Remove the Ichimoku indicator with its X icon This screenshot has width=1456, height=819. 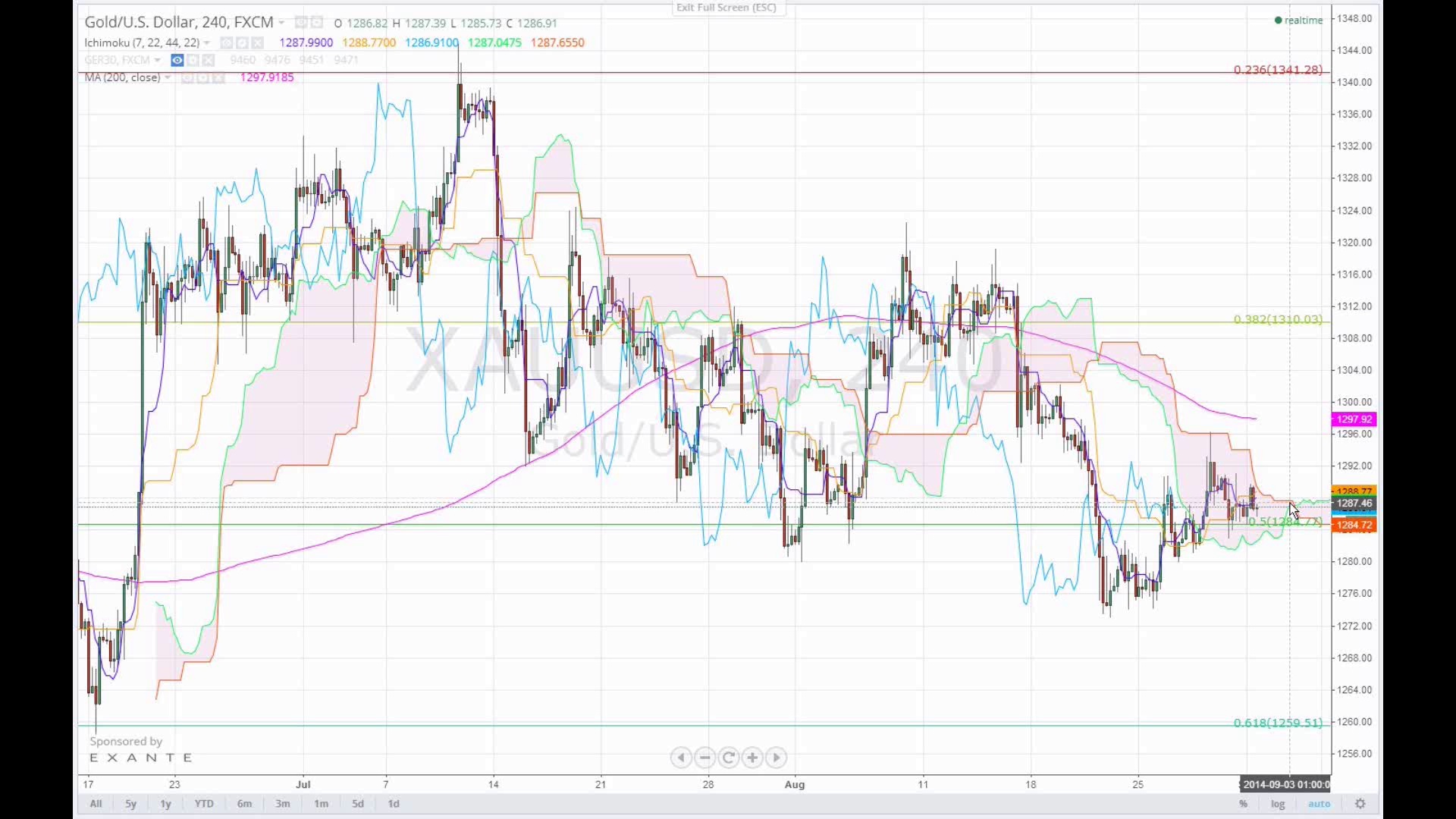point(257,43)
